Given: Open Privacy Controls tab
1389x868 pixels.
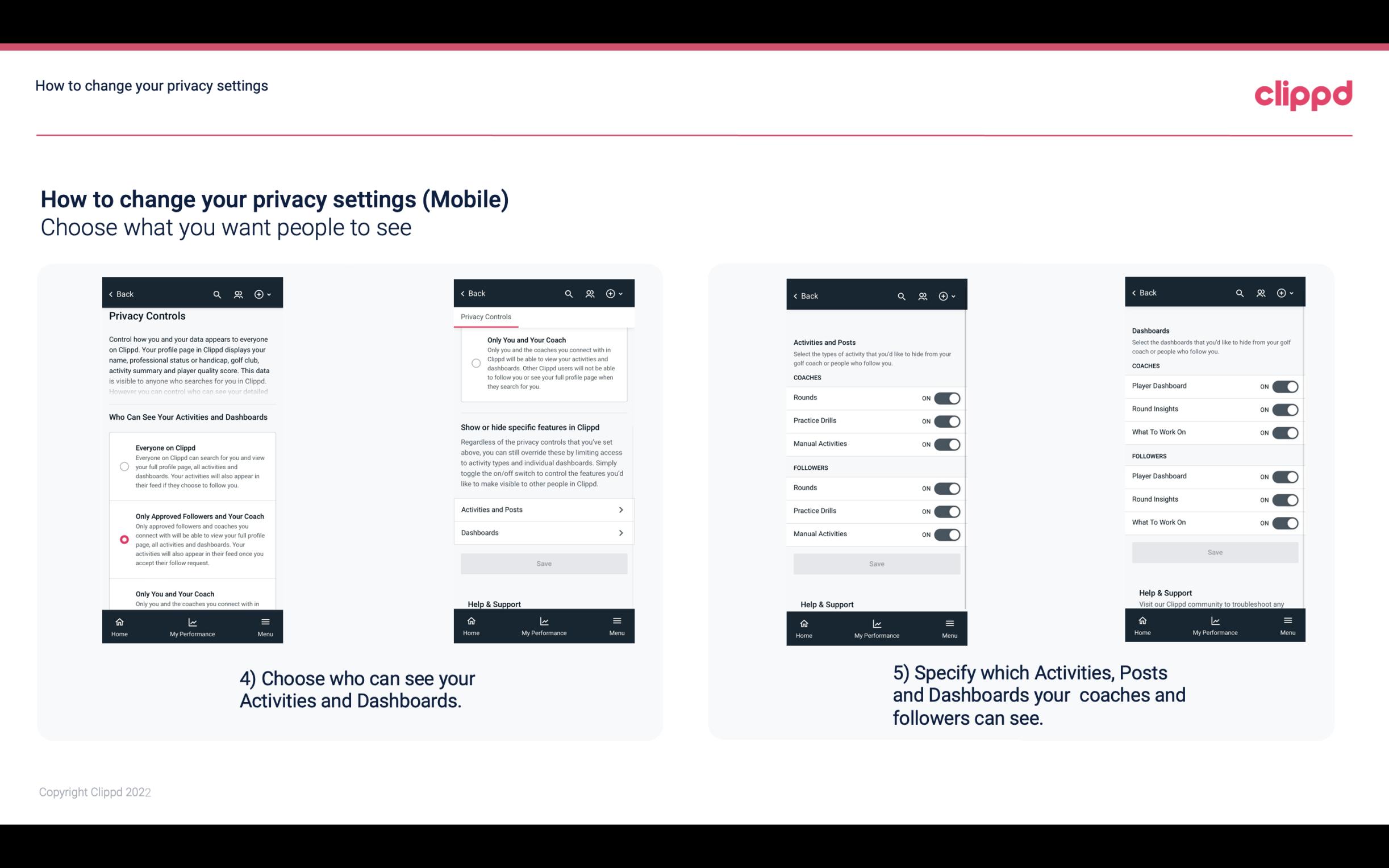Looking at the screenshot, I should point(485,317).
